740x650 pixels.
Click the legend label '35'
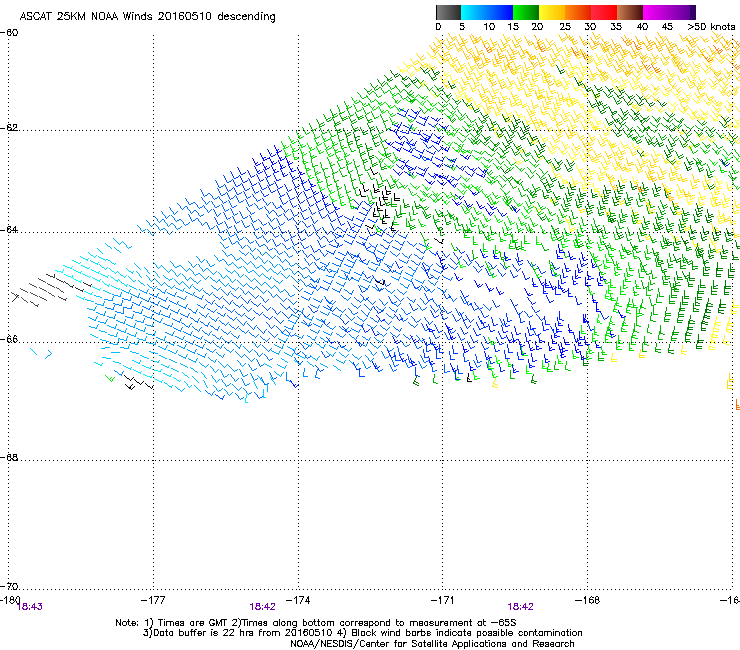(x=616, y=27)
